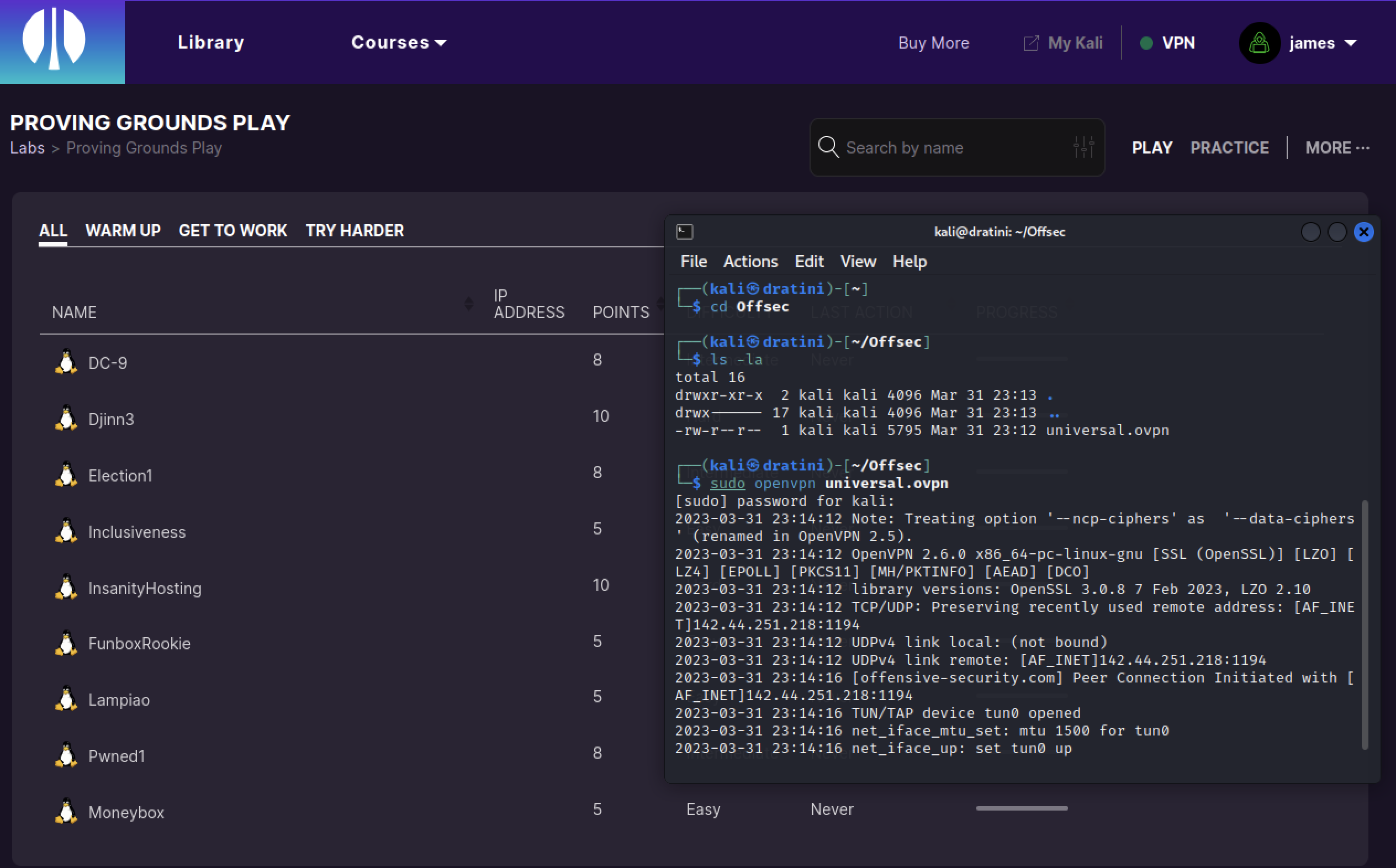The image size is (1396, 868).
Task: Click the terminal window app icon
Action: click(x=684, y=231)
